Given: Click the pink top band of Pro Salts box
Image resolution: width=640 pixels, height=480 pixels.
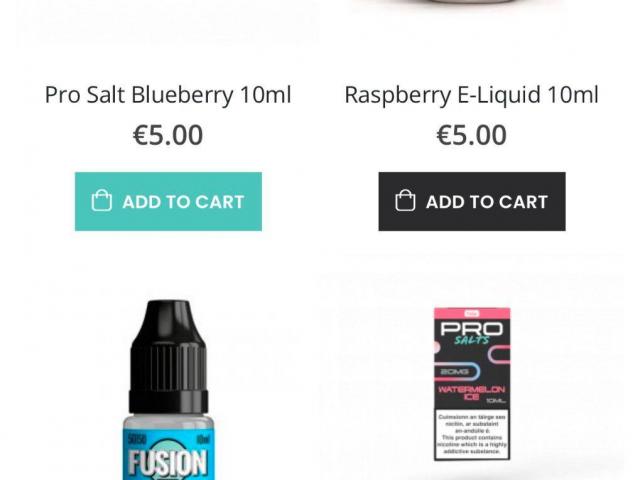Looking at the screenshot, I should (472, 313).
